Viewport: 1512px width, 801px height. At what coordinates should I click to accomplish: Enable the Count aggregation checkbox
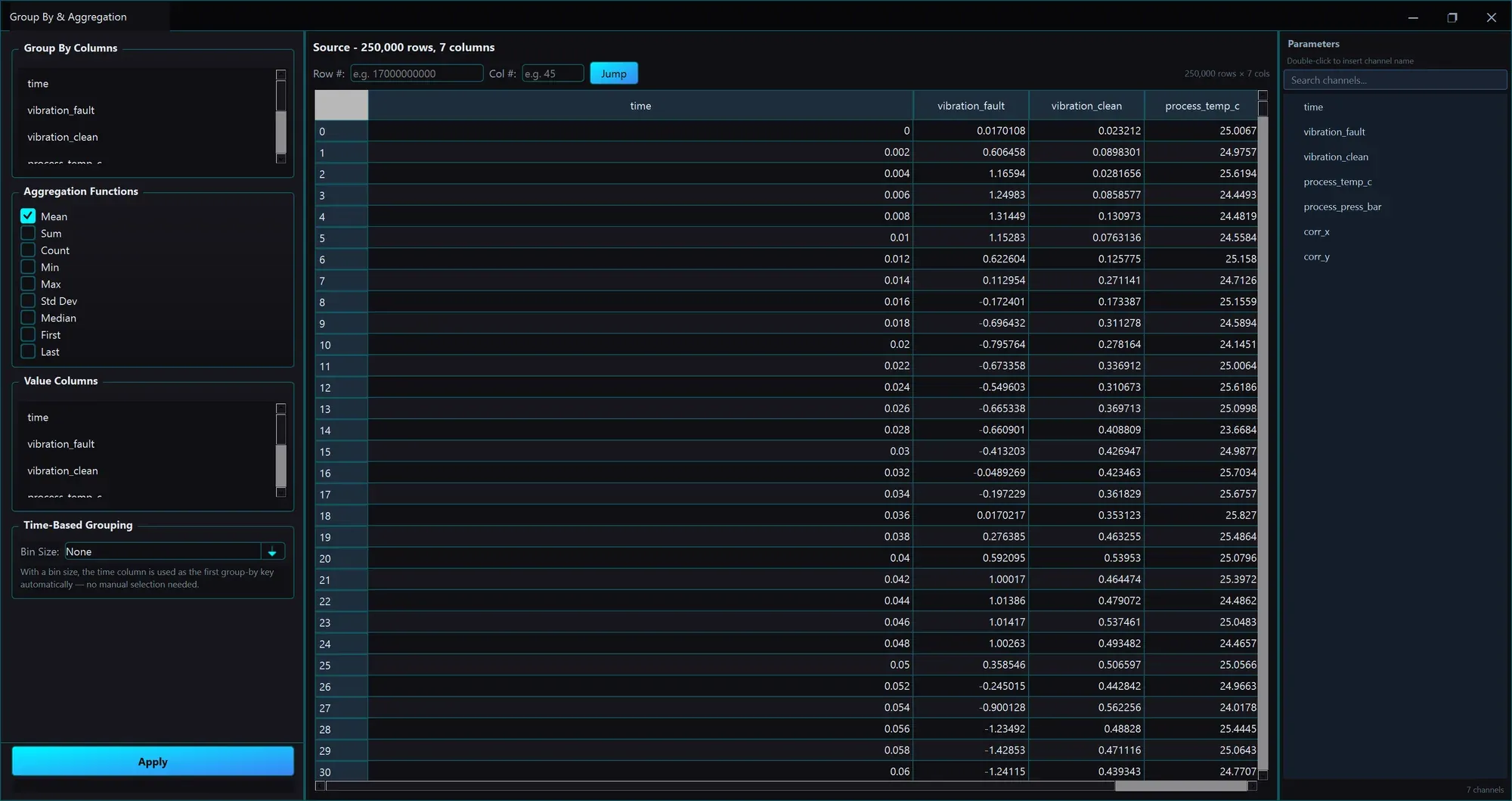28,250
